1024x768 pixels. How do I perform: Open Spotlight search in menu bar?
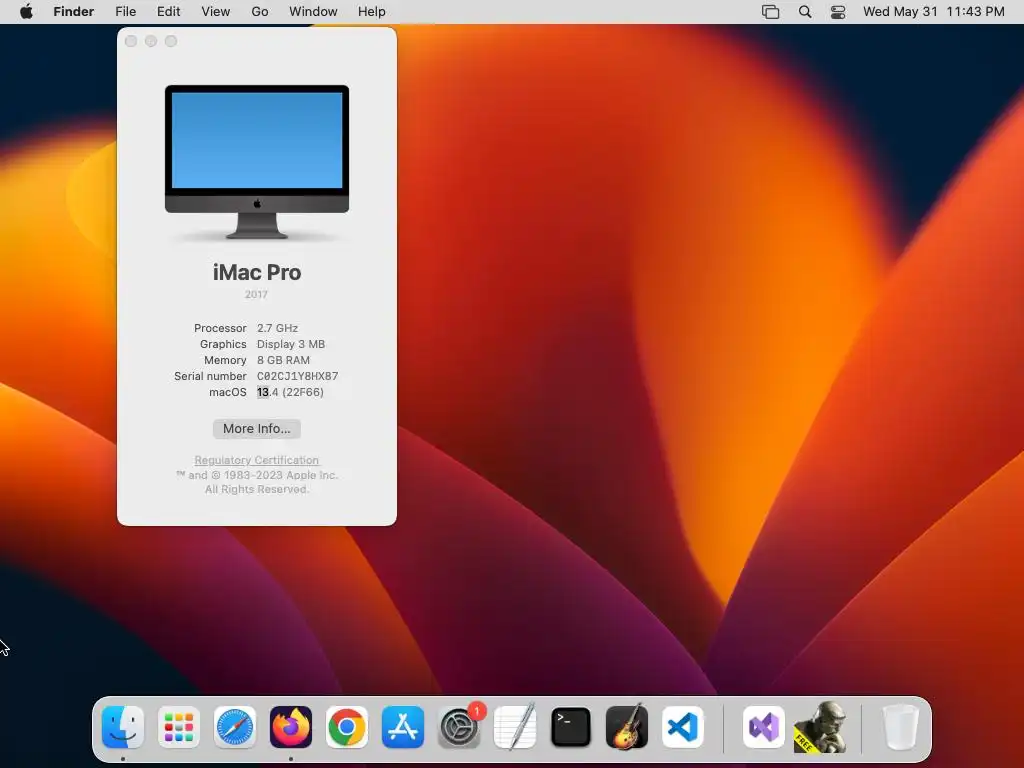coord(805,12)
